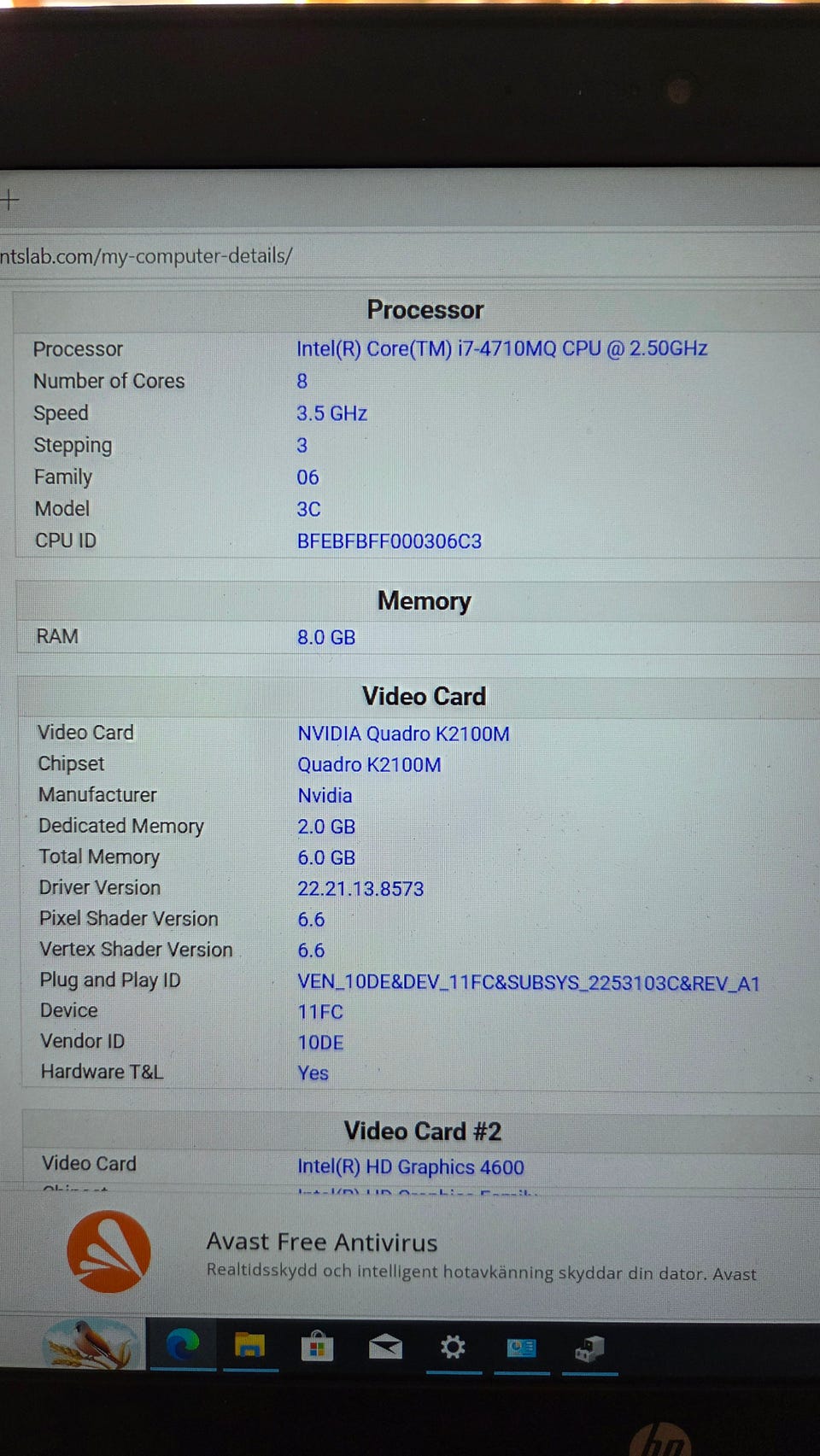
Task: Click the Video Card #2 section heading
Action: coord(423,1131)
